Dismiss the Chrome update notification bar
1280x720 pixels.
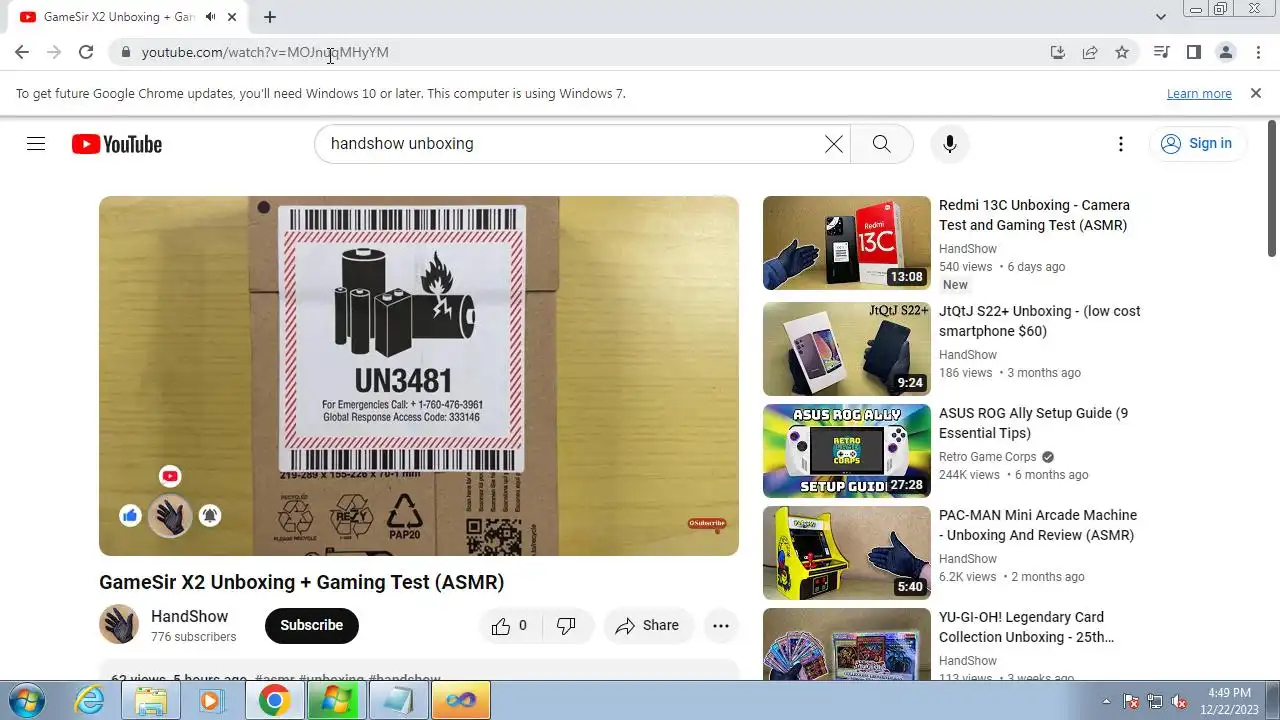1256,93
